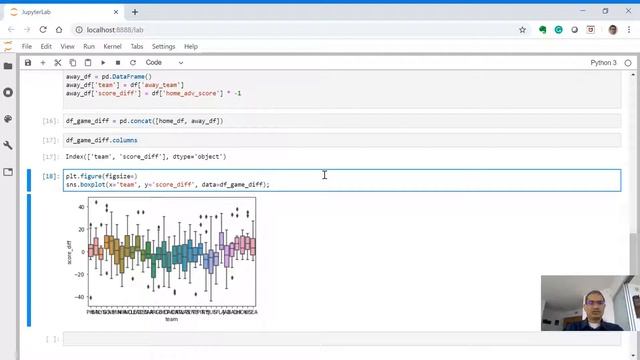Open the Settings menu
This screenshot has width=640, height=360.
click(x=163, y=47)
